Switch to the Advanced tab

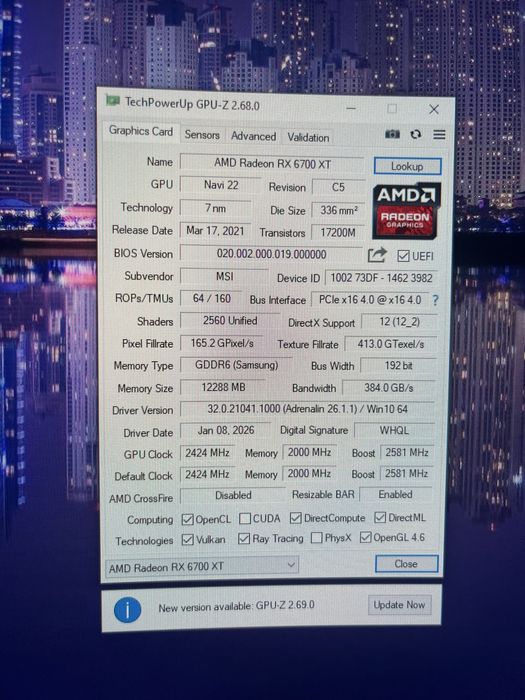(x=253, y=136)
